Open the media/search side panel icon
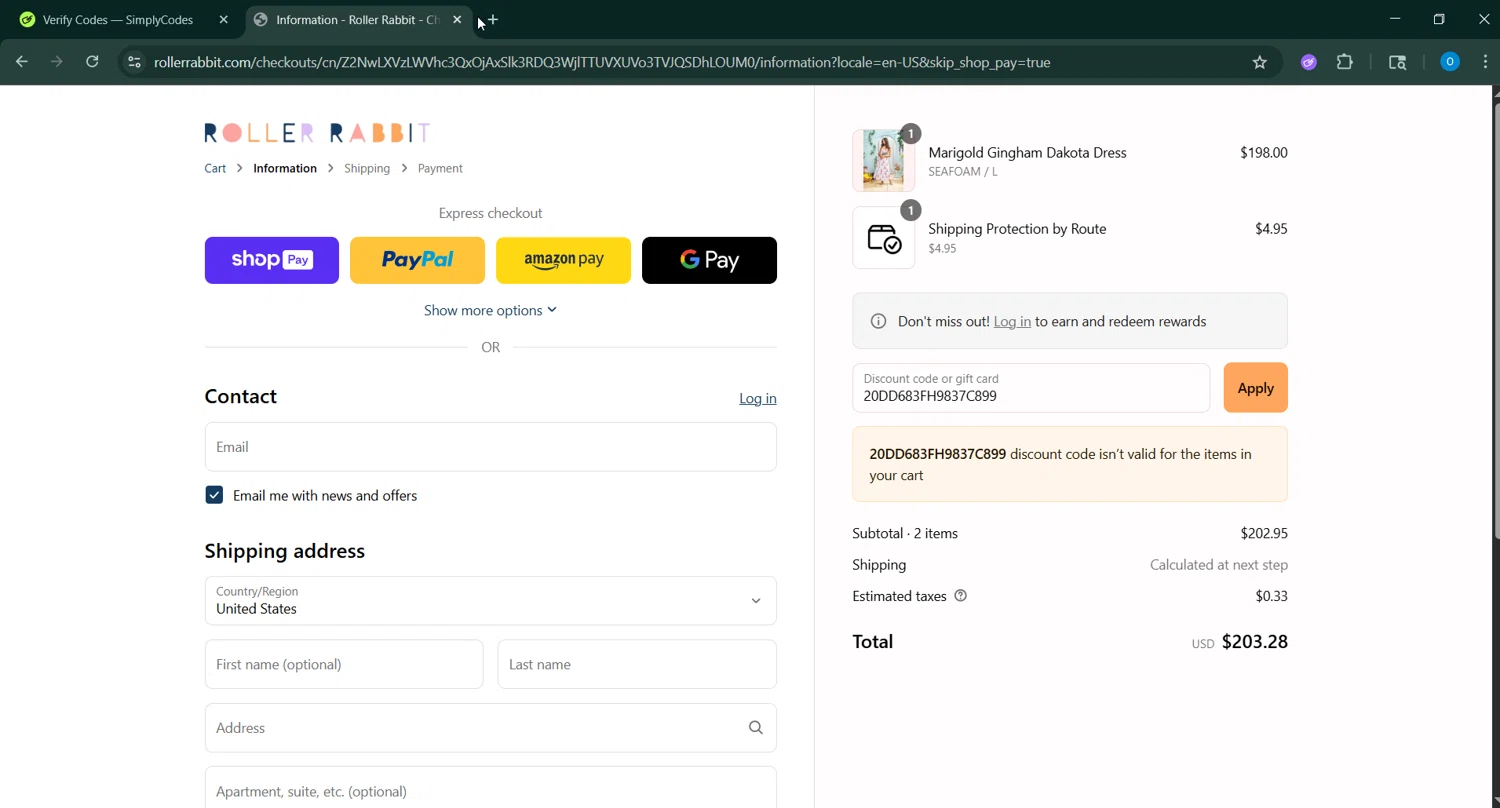The image size is (1500, 808). [x=1398, y=62]
